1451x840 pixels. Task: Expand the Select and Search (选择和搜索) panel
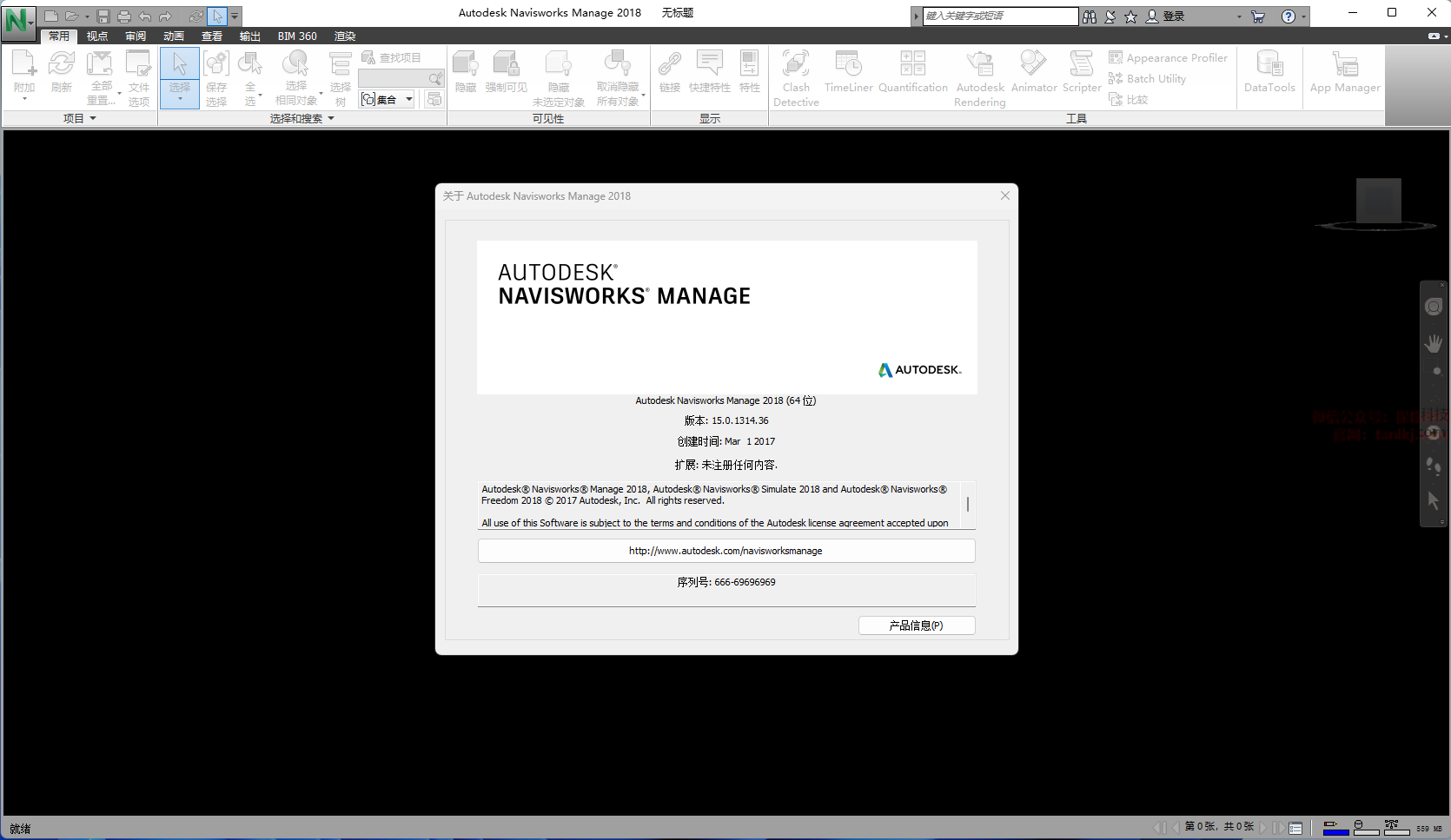pyautogui.click(x=301, y=118)
